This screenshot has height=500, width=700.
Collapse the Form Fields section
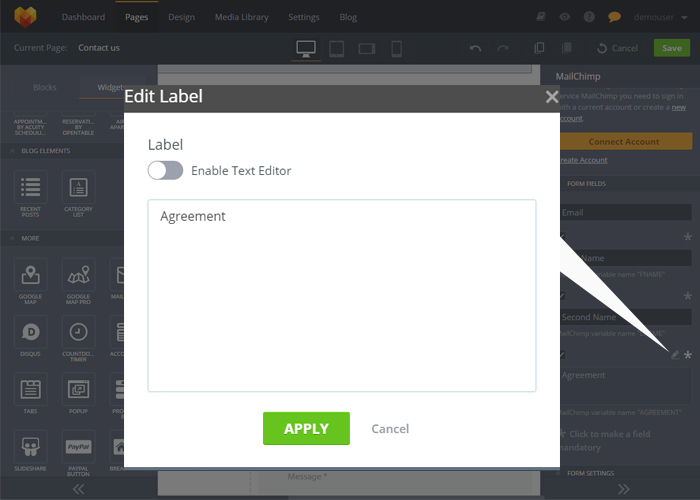[586, 183]
